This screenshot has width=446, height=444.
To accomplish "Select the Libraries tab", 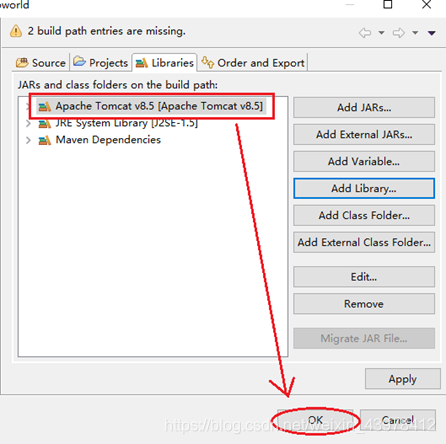I will tap(165, 63).
